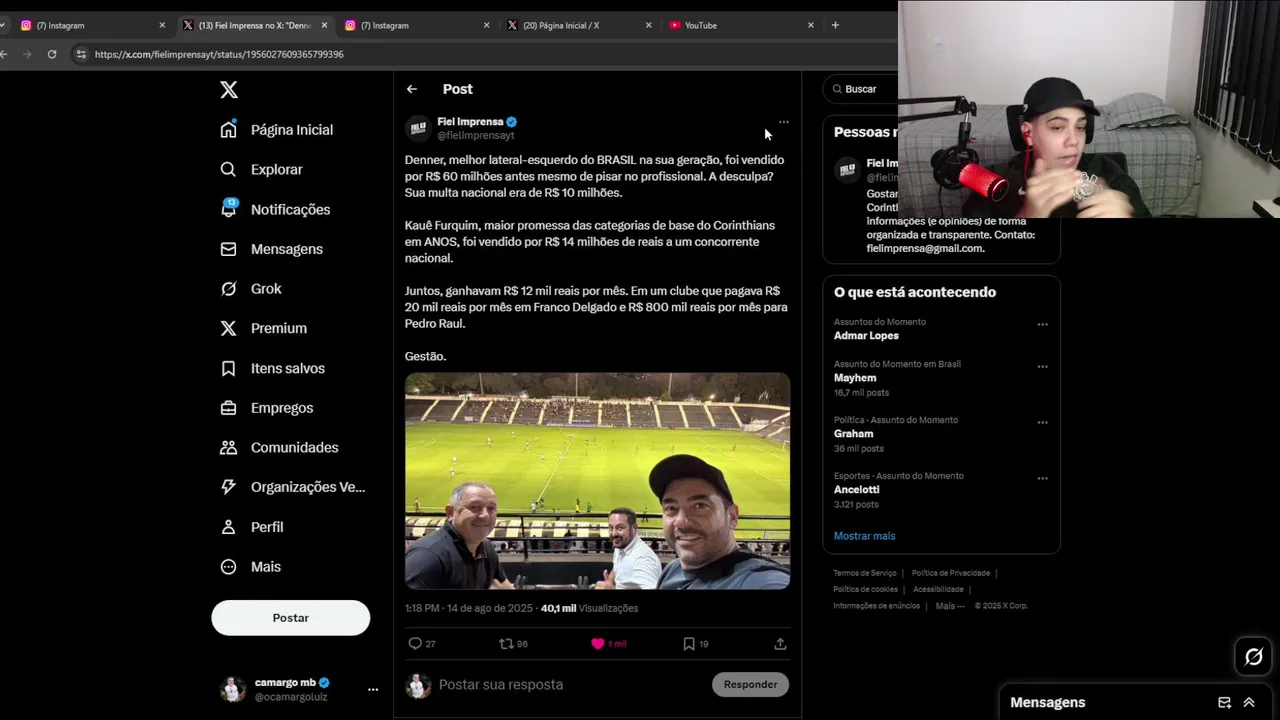The height and width of the screenshot is (720, 1280).
Task: Open Política de cookies footer link
Action: [865, 589]
